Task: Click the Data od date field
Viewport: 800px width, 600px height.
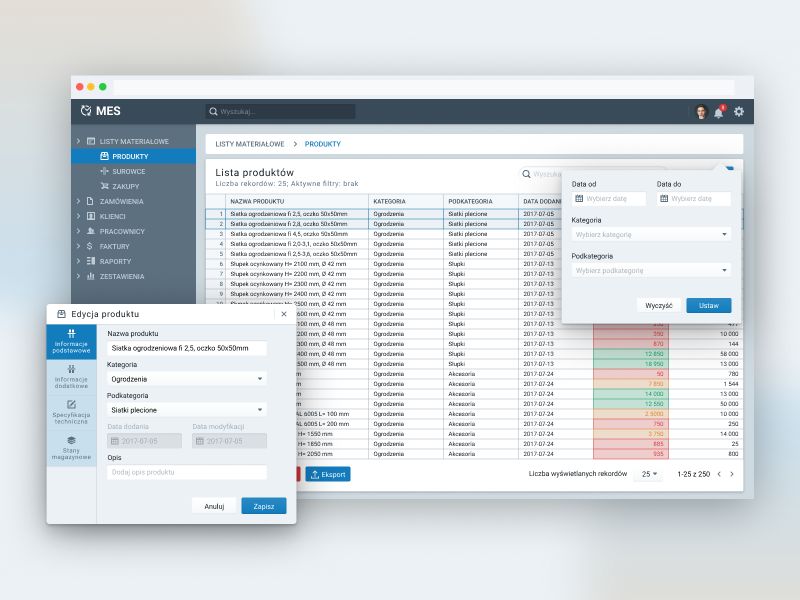Action: pyautogui.click(x=609, y=199)
